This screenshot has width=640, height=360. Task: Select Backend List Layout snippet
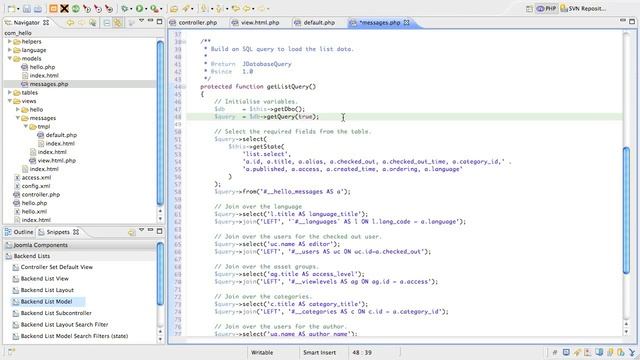(x=47, y=290)
